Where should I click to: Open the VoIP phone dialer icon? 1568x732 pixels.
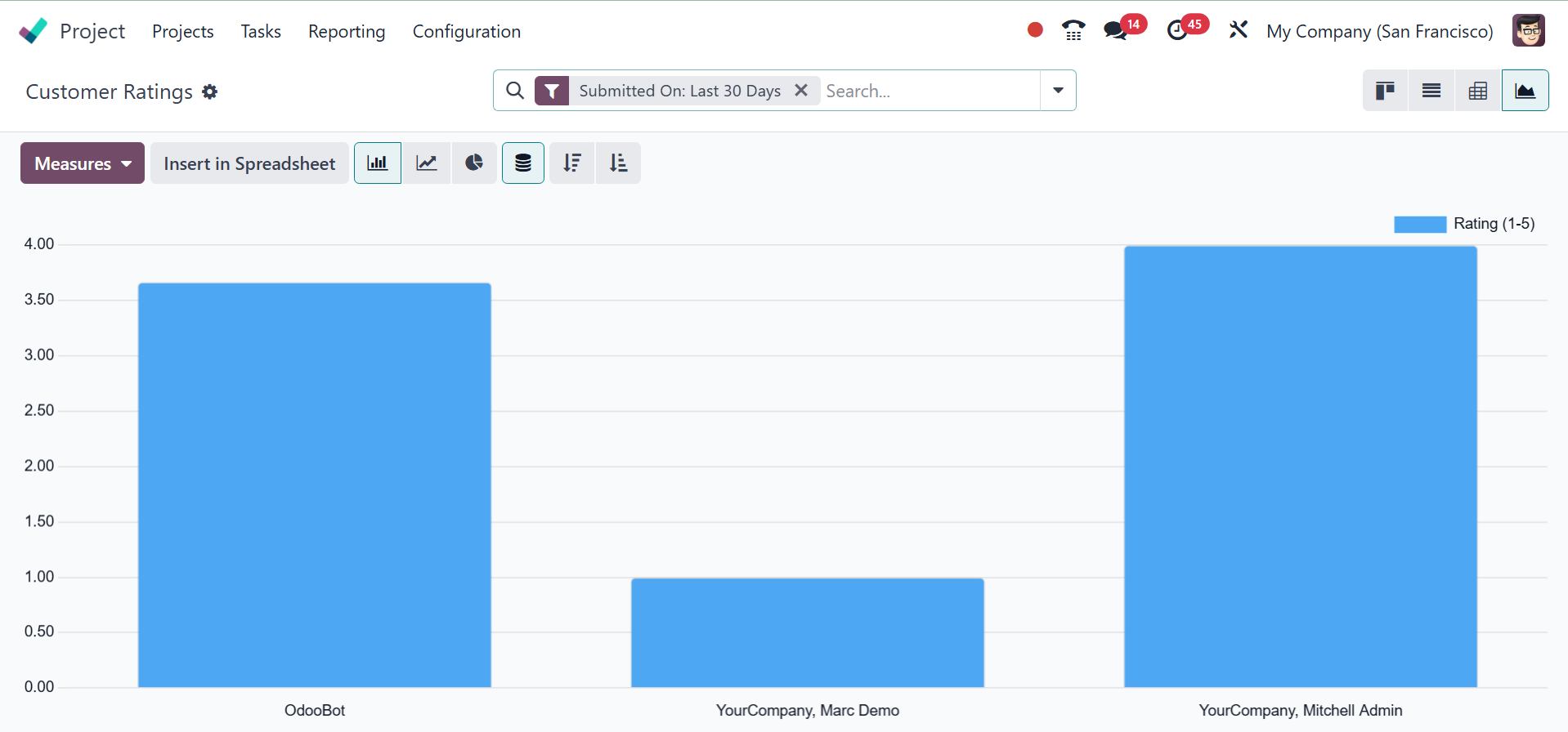[1073, 30]
